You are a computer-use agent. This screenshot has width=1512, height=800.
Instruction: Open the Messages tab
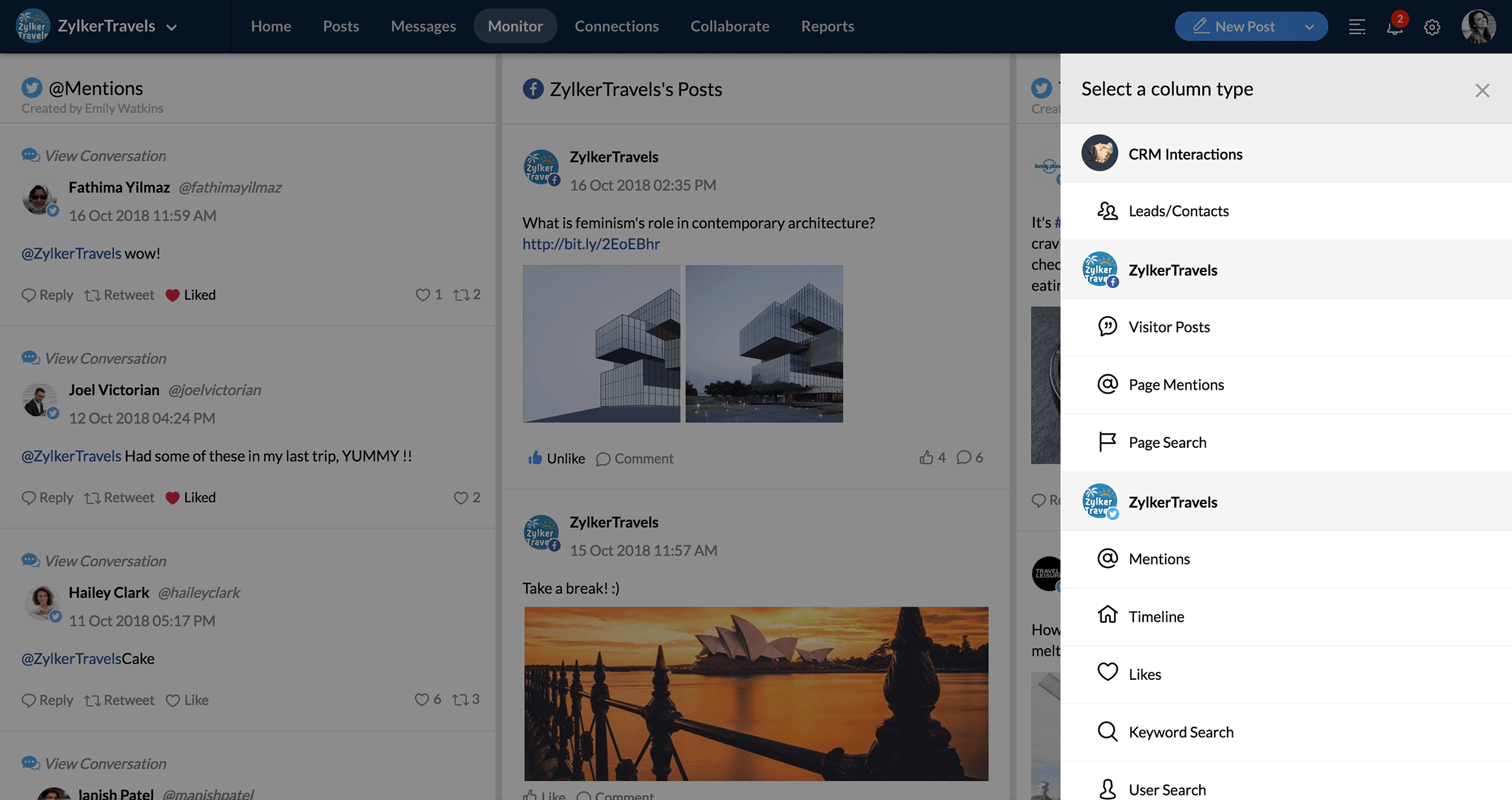(x=423, y=26)
